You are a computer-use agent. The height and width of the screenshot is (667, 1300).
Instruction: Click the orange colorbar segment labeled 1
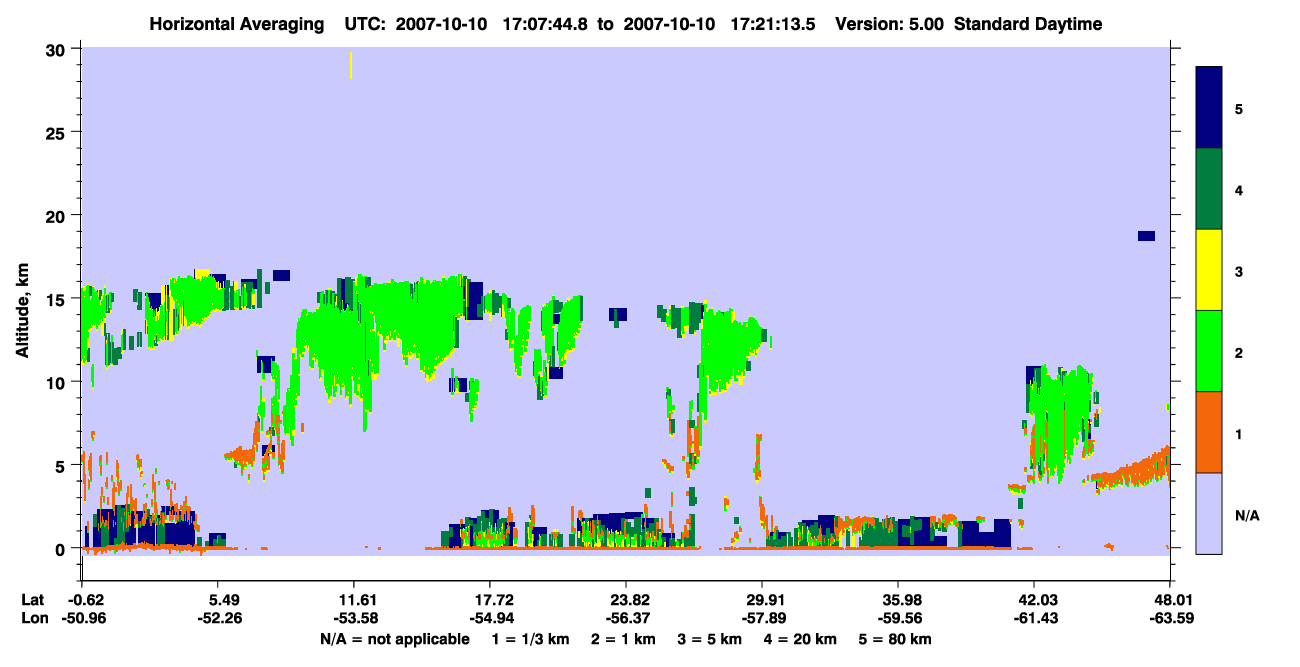point(1209,432)
